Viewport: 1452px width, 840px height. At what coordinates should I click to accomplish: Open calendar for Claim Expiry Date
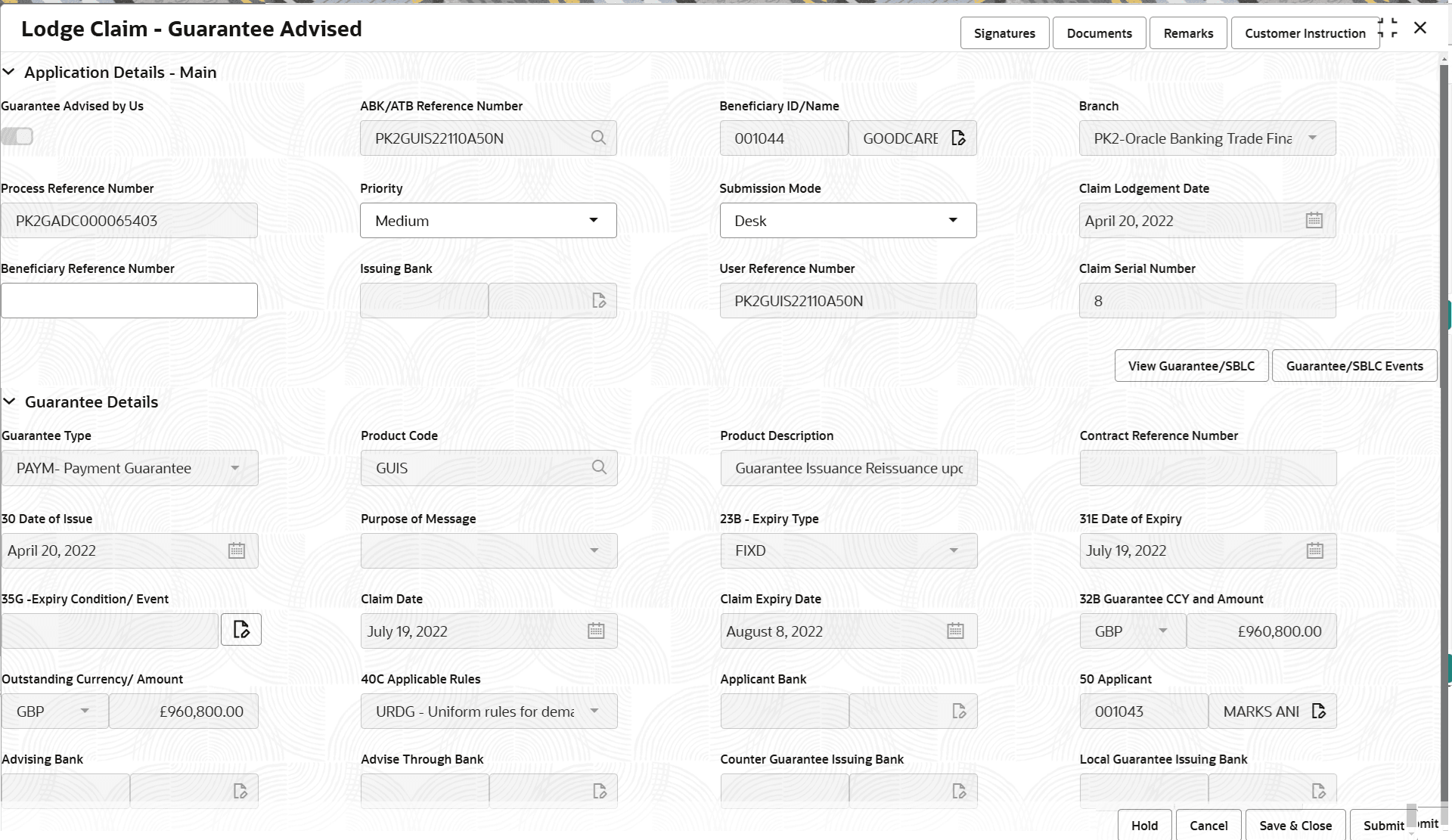coord(955,631)
